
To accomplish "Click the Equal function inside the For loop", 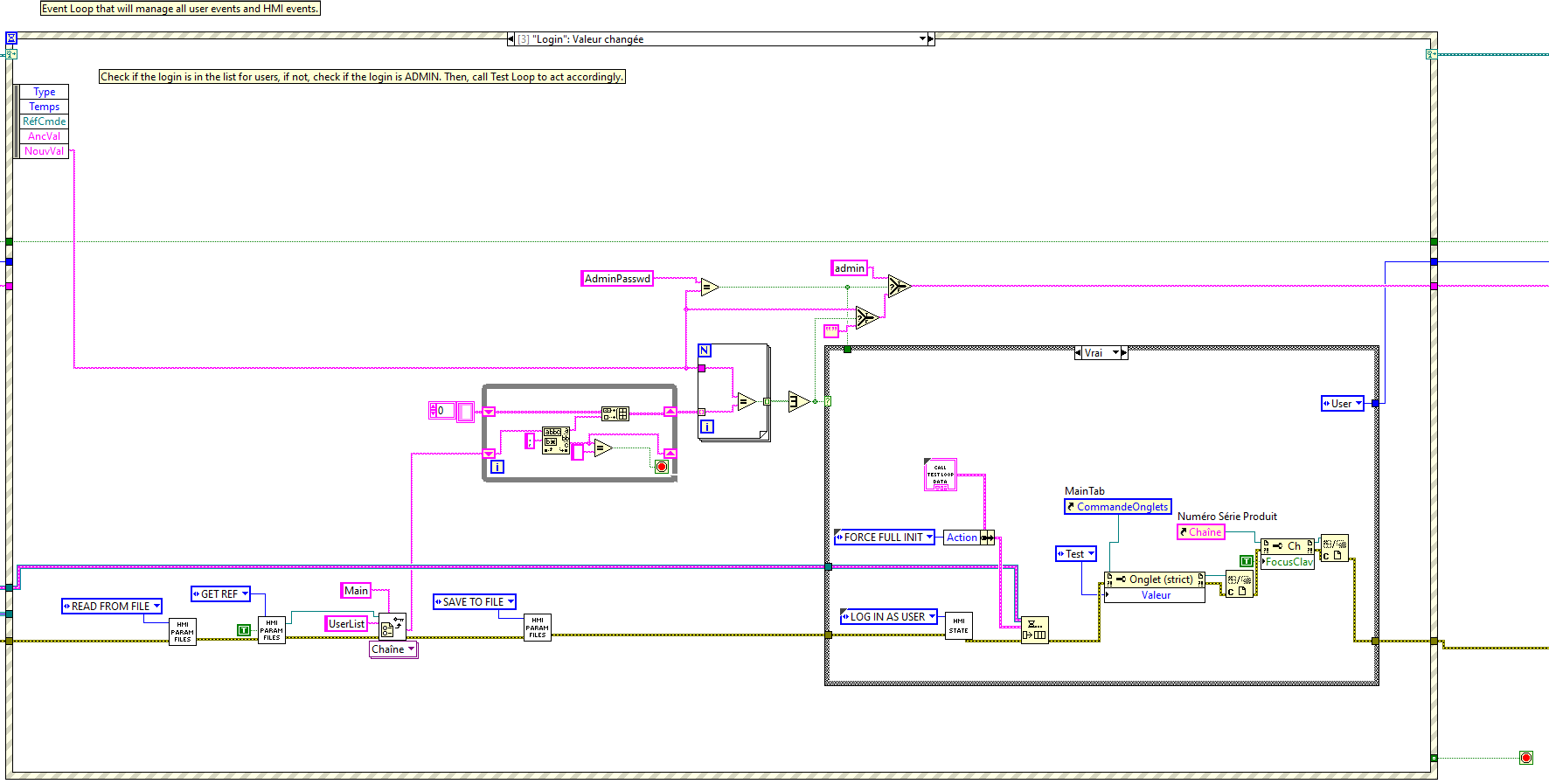I will point(747,402).
